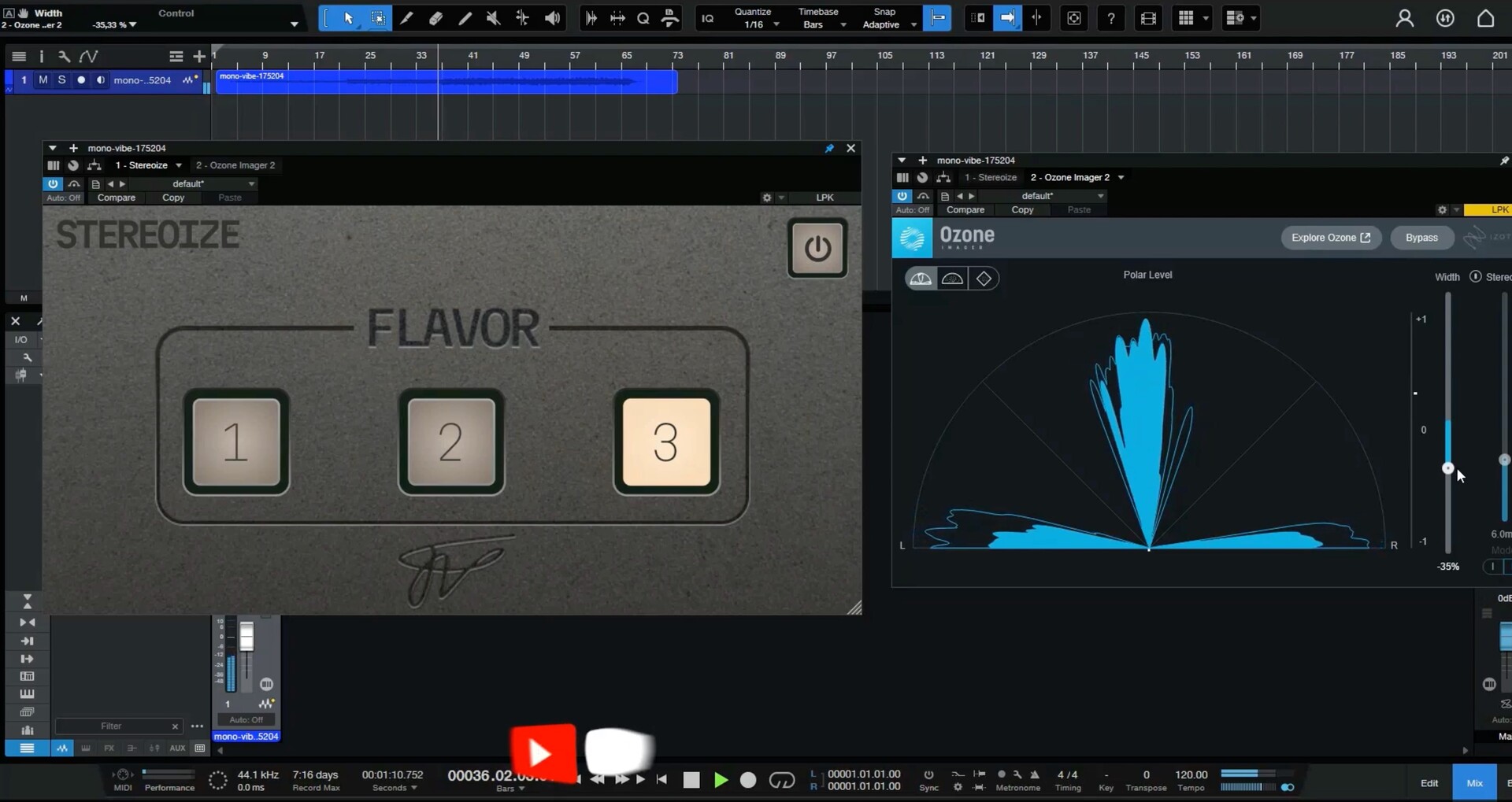Viewport: 1512px width, 802px height.
Task: Select the Listen speaker tool
Action: pos(553,18)
